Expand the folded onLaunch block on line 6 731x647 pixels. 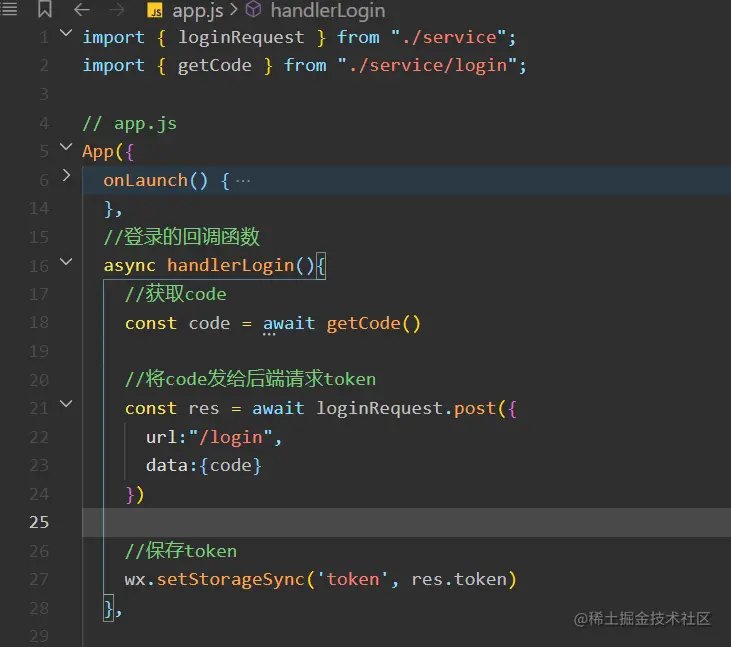[x=66, y=176]
